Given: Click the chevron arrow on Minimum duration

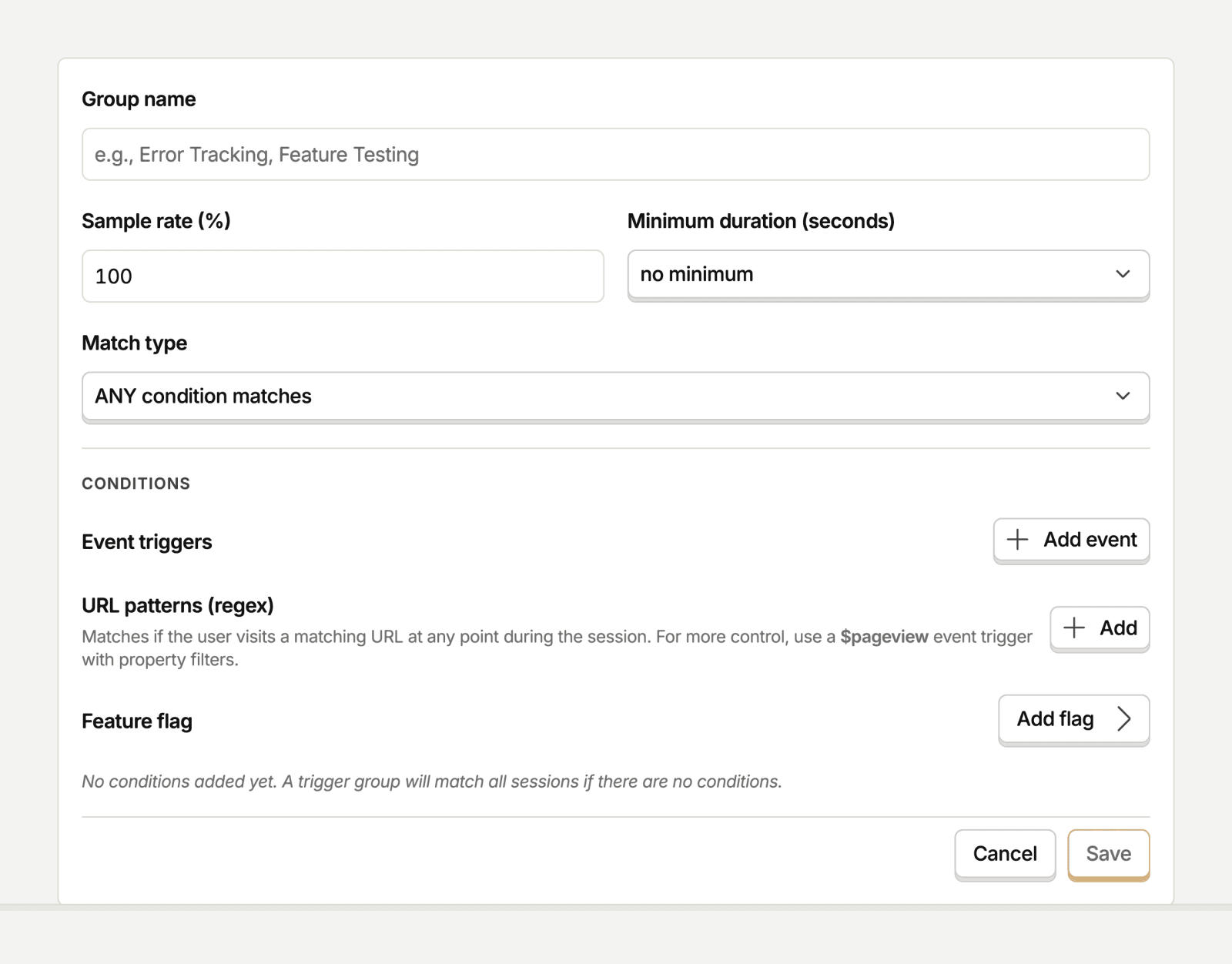Looking at the screenshot, I should (x=1123, y=274).
